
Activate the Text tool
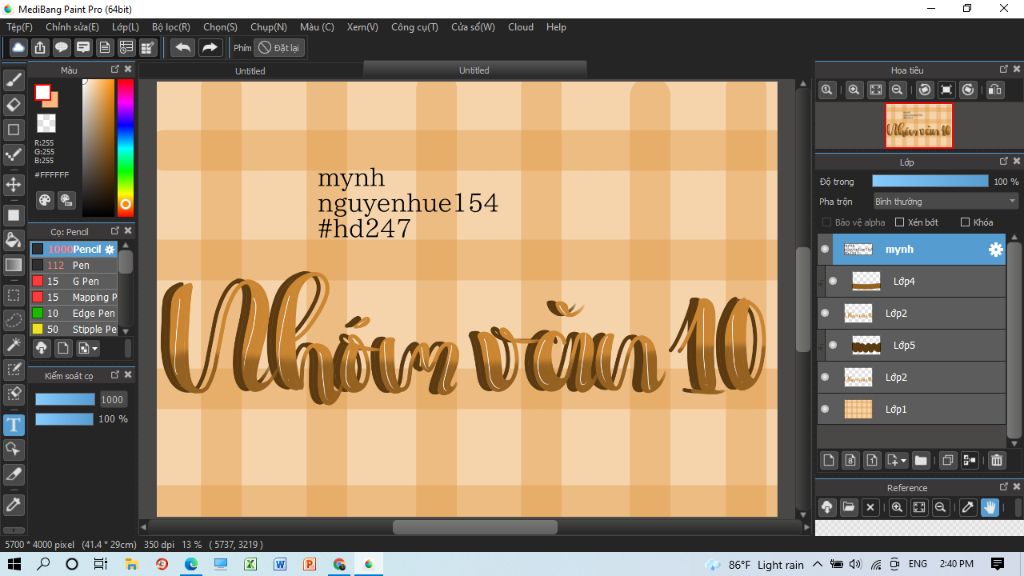(14, 424)
